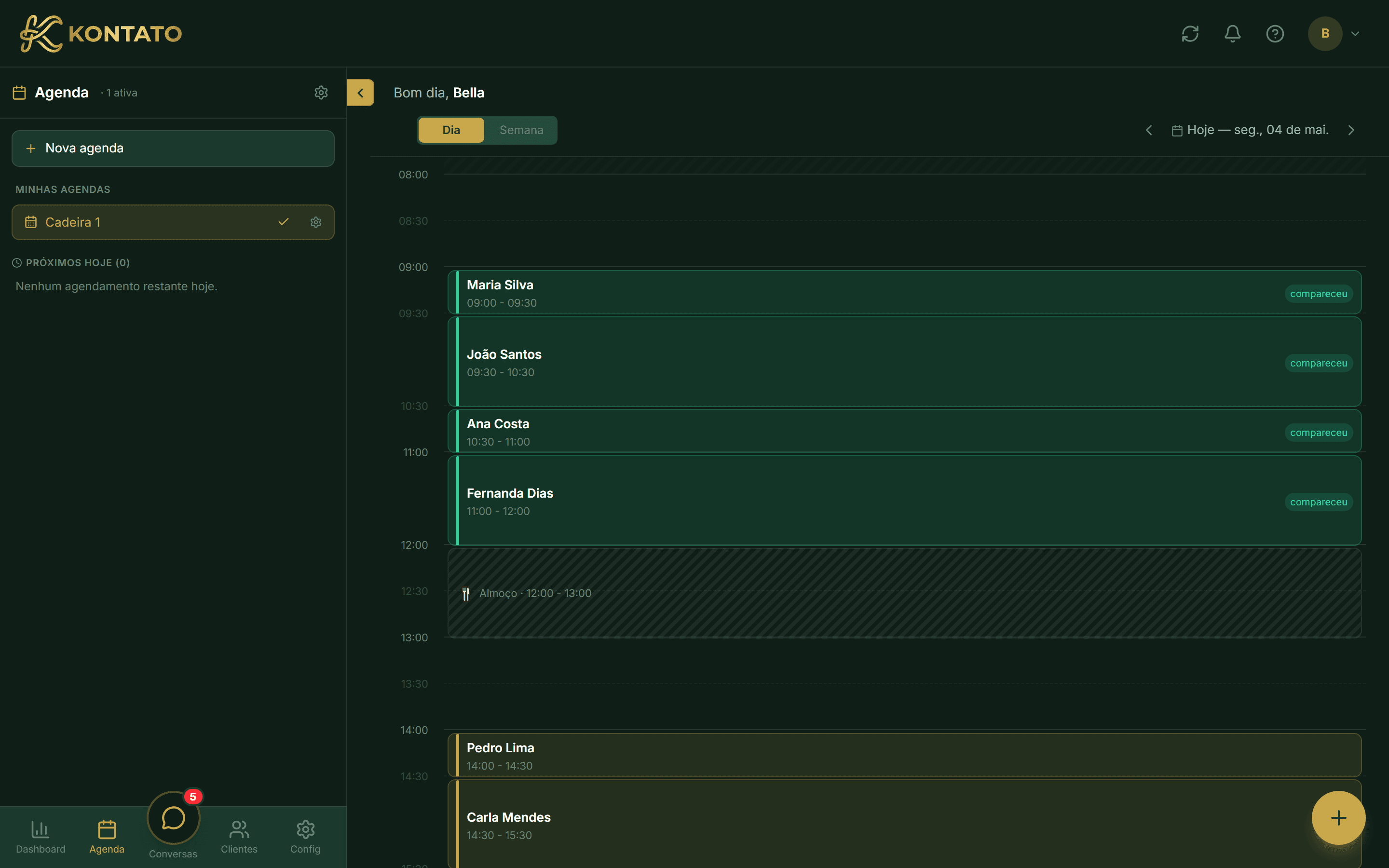Open the Dashboard nav item
The height and width of the screenshot is (868, 1389).
point(41,837)
